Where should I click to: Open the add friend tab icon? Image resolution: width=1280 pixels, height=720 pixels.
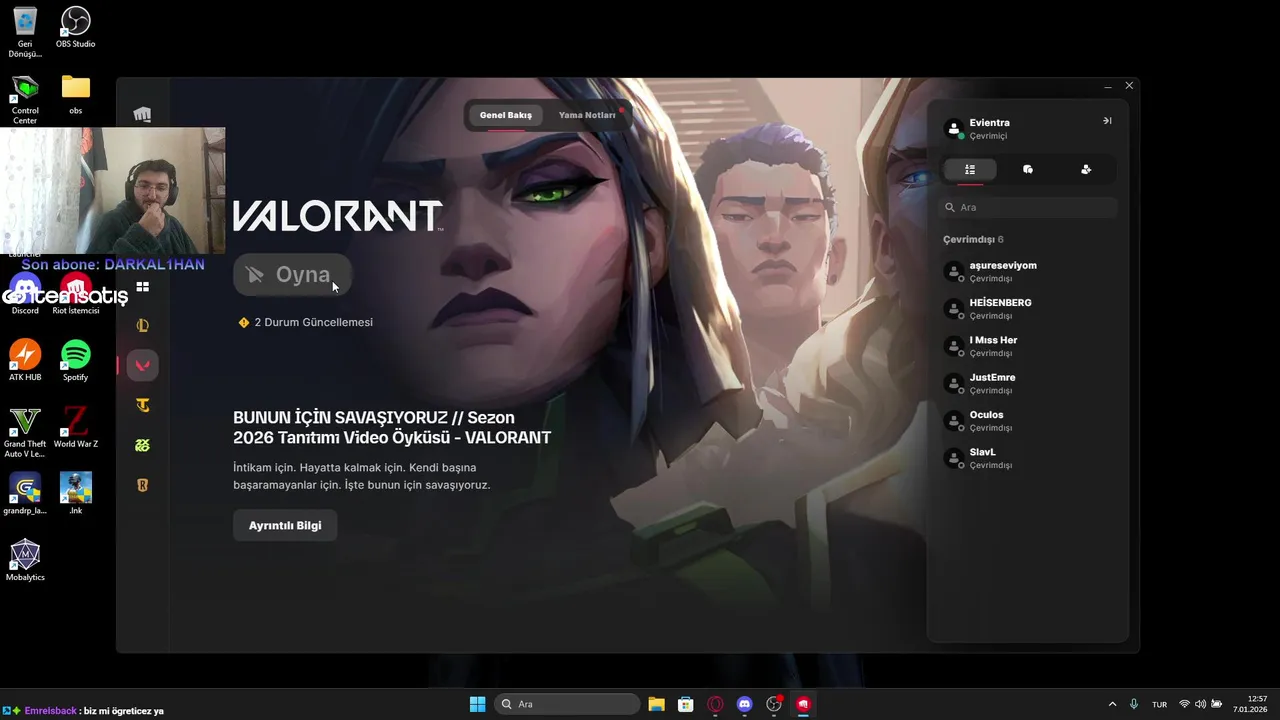coord(1086,170)
